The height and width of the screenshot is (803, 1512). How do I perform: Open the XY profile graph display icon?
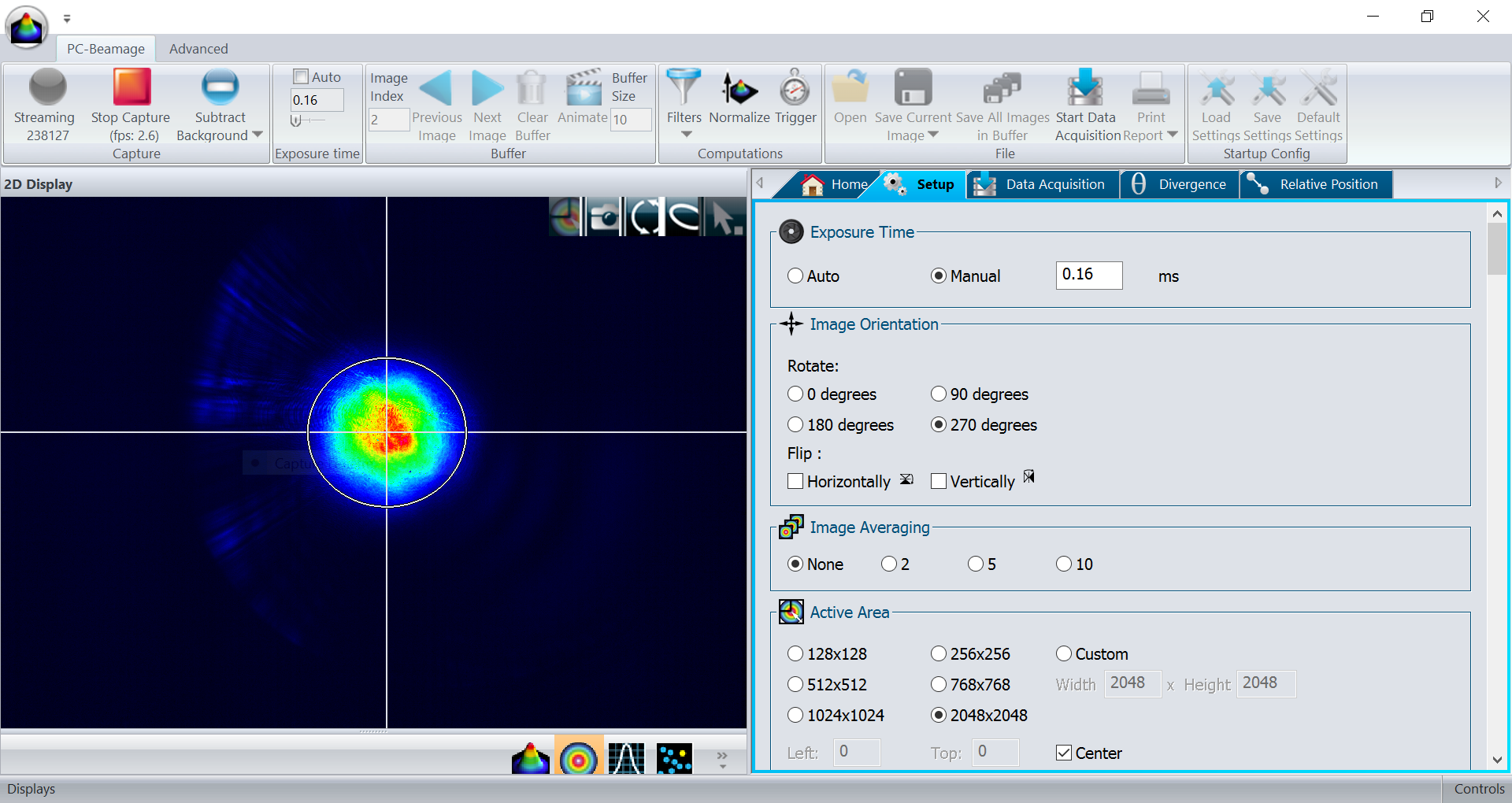(x=626, y=759)
